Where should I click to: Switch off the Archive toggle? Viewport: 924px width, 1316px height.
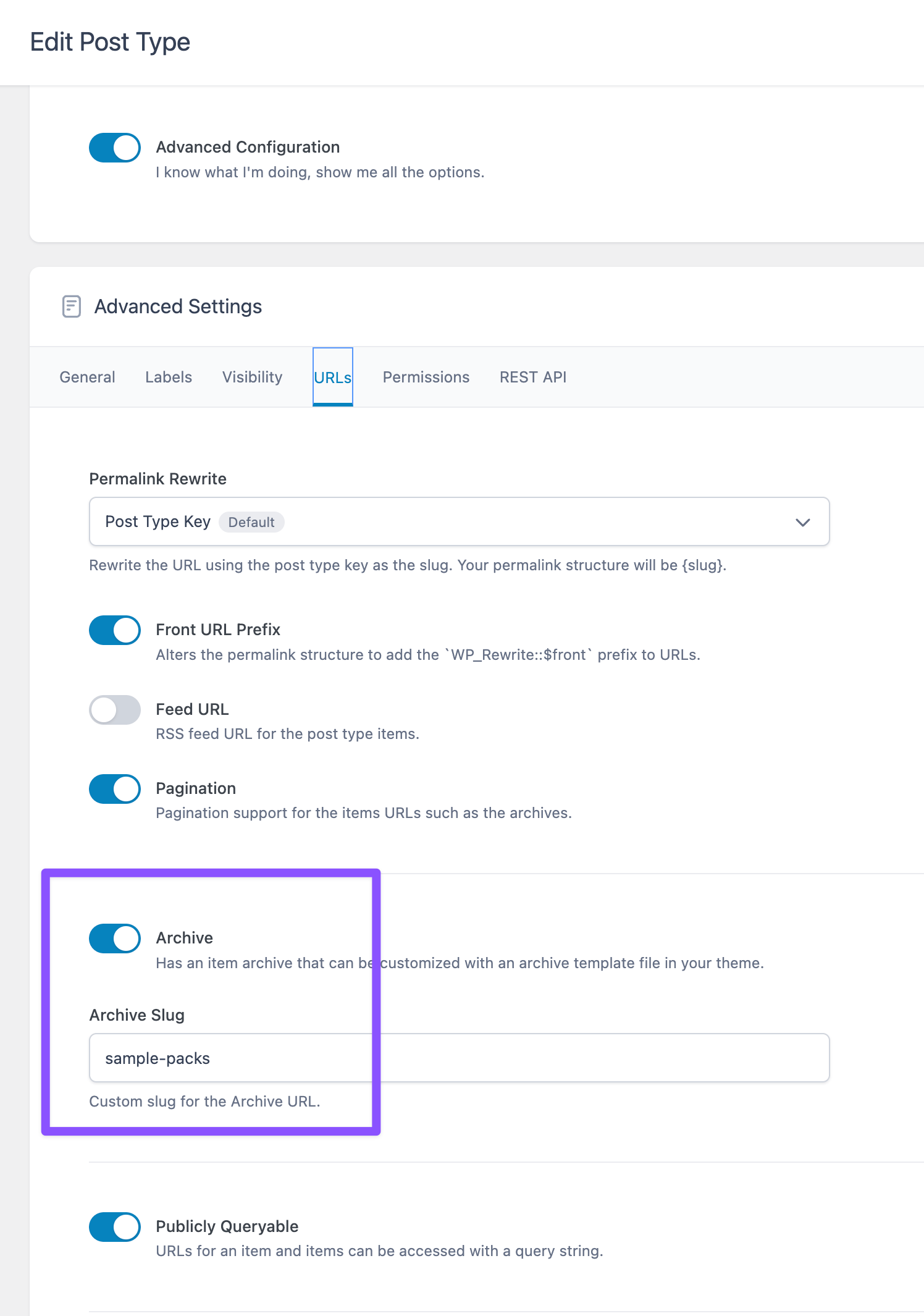(115, 938)
